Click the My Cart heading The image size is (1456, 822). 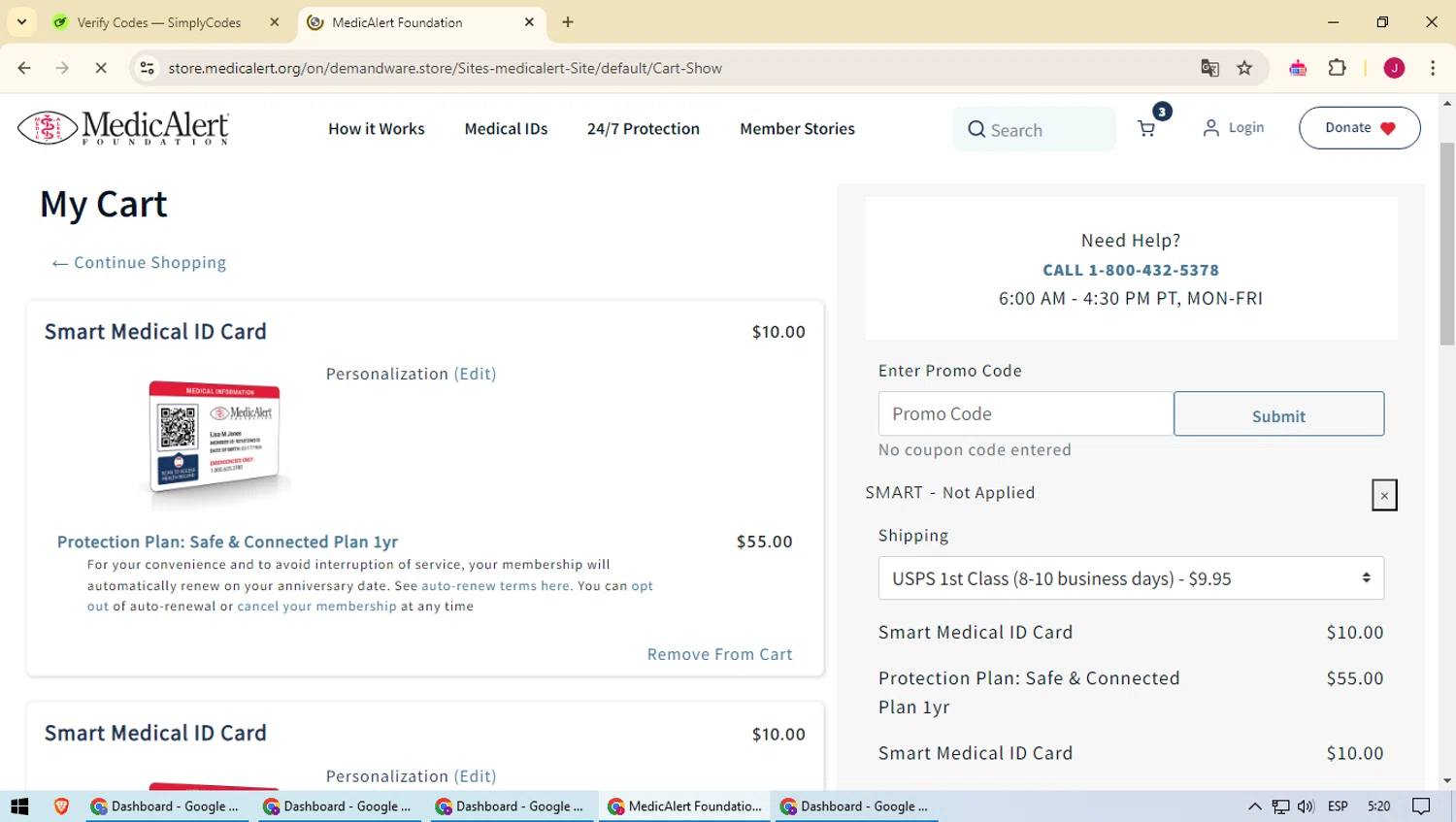[x=104, y=204]
